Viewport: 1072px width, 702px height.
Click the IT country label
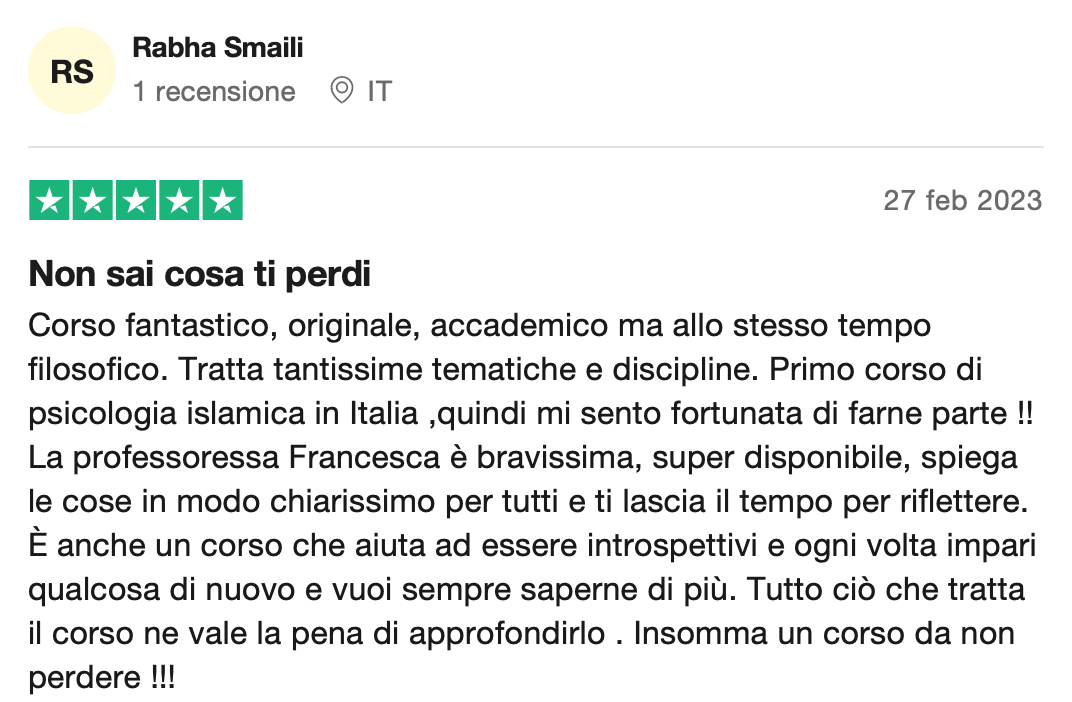click(379, 91)
